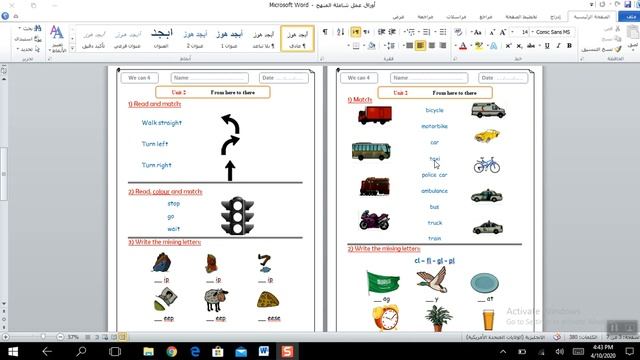Toggle Underline formatting button
This screenshot has height=360, width=640.
pyautogui.click(x=547, y=46)
